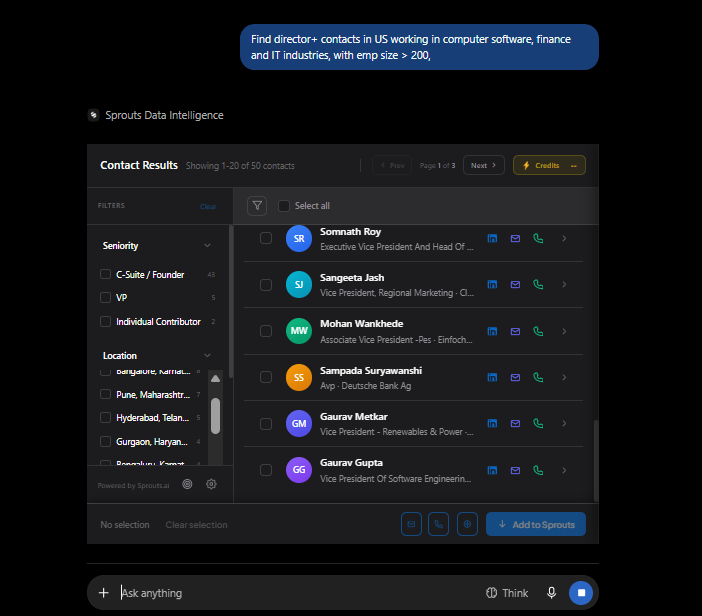The width and height of the screenshot is (702, 616).
Task: Click the globe enrich icon in bottom bar
Action: click(467, 524)
